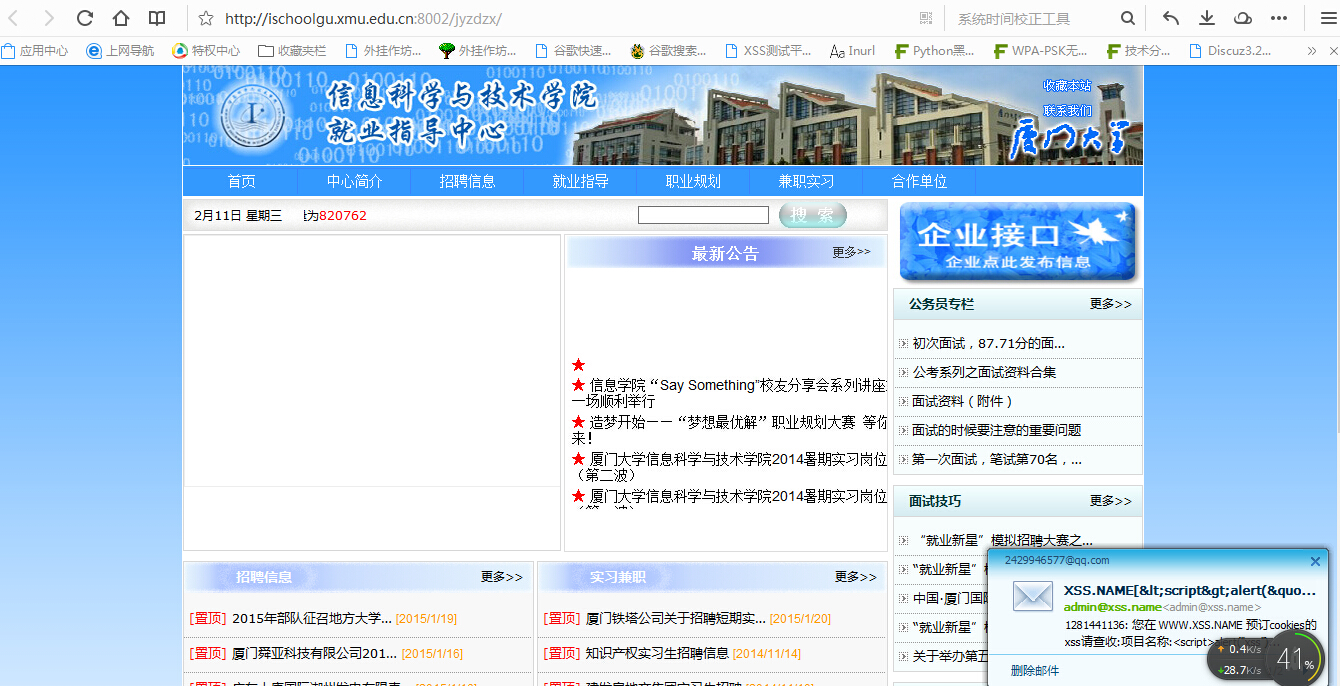Viewport: 1340px width, 686px height.
Task: Open 初次面试，87.71分的面... article
Action: pyautogui.click(x=988, y=343)
